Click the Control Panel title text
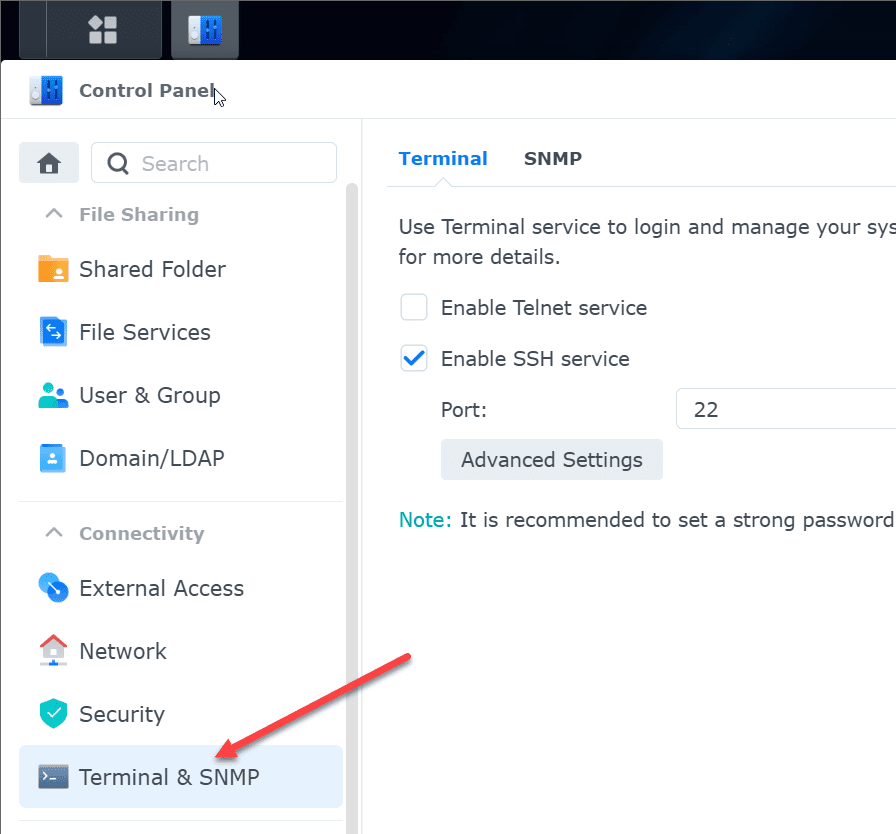This screenshot has height=834, width=896. 146,90
